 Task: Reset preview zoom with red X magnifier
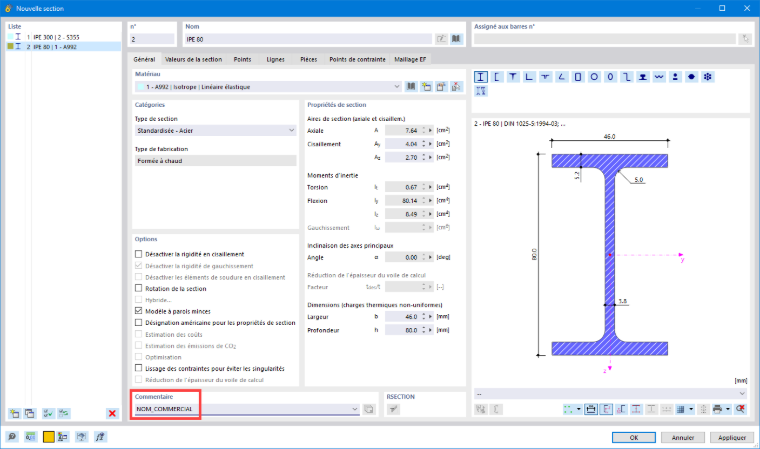click(x=740, y=409)
